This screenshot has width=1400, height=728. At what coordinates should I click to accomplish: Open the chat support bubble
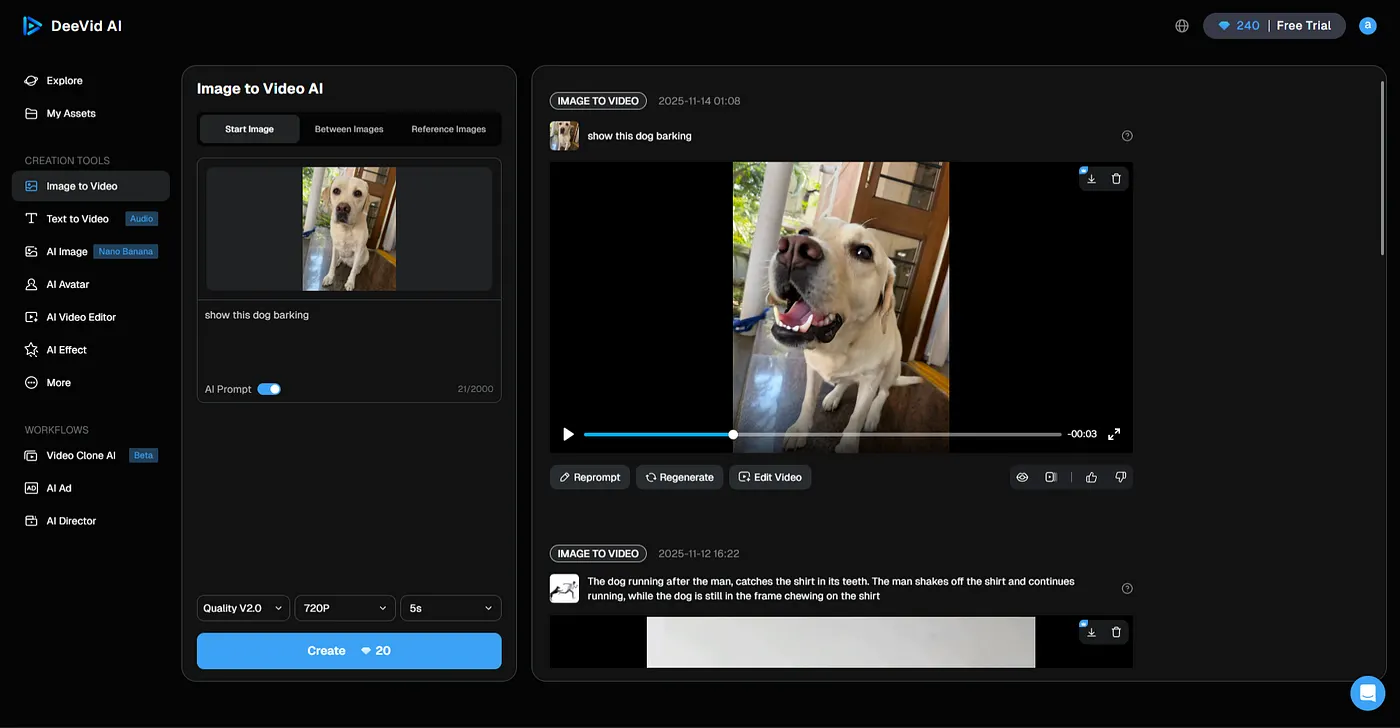click(x=1367, y=693)
